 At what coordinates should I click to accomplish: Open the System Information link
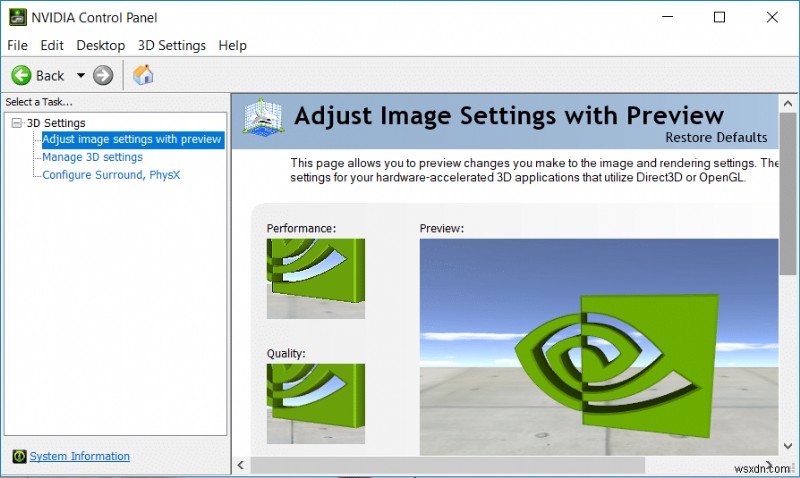tap(80, 457)
